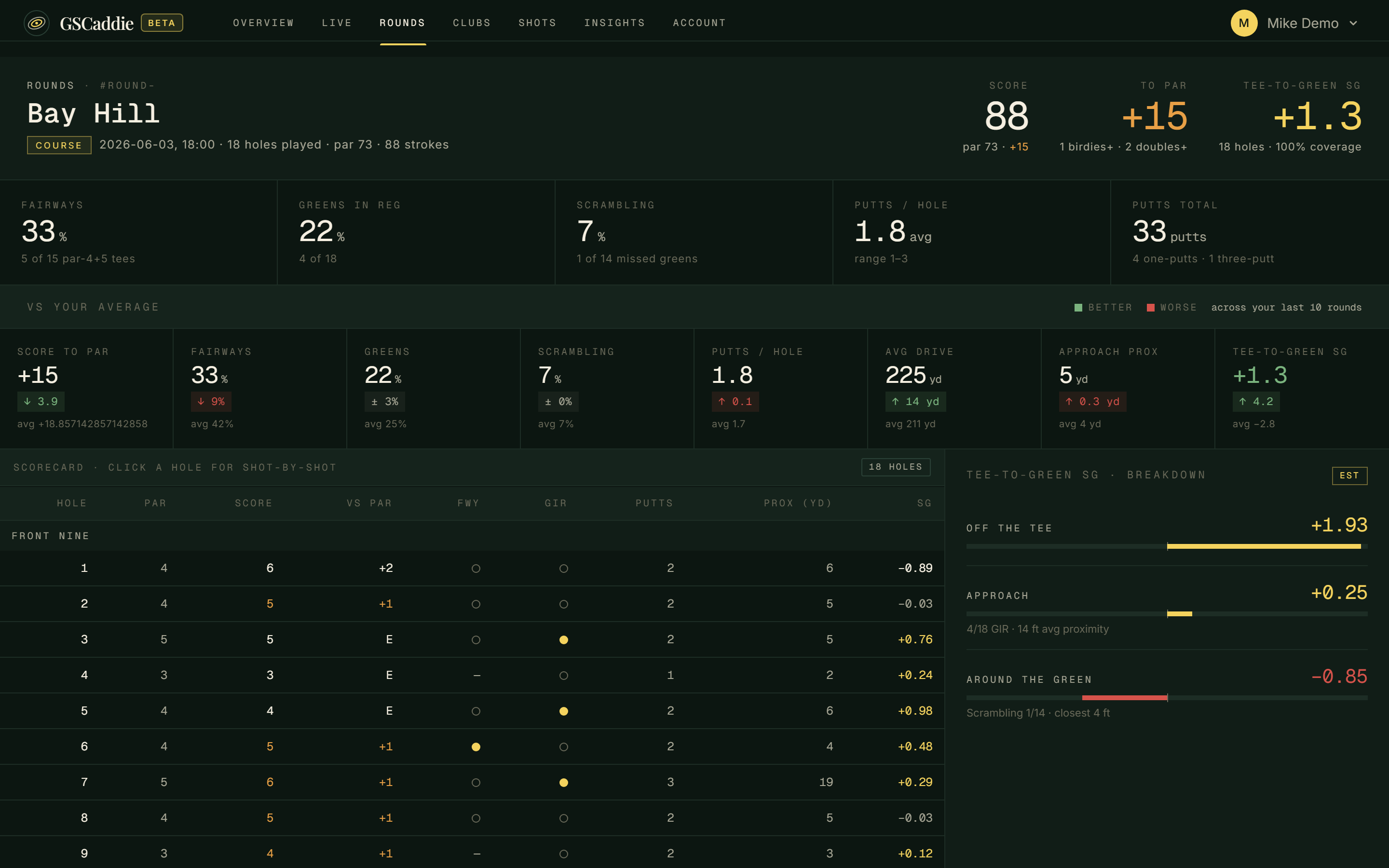Click the Greens in Reg stat card
The height and width of the screenshot is (868, 1389).
[x=416, y=232]
